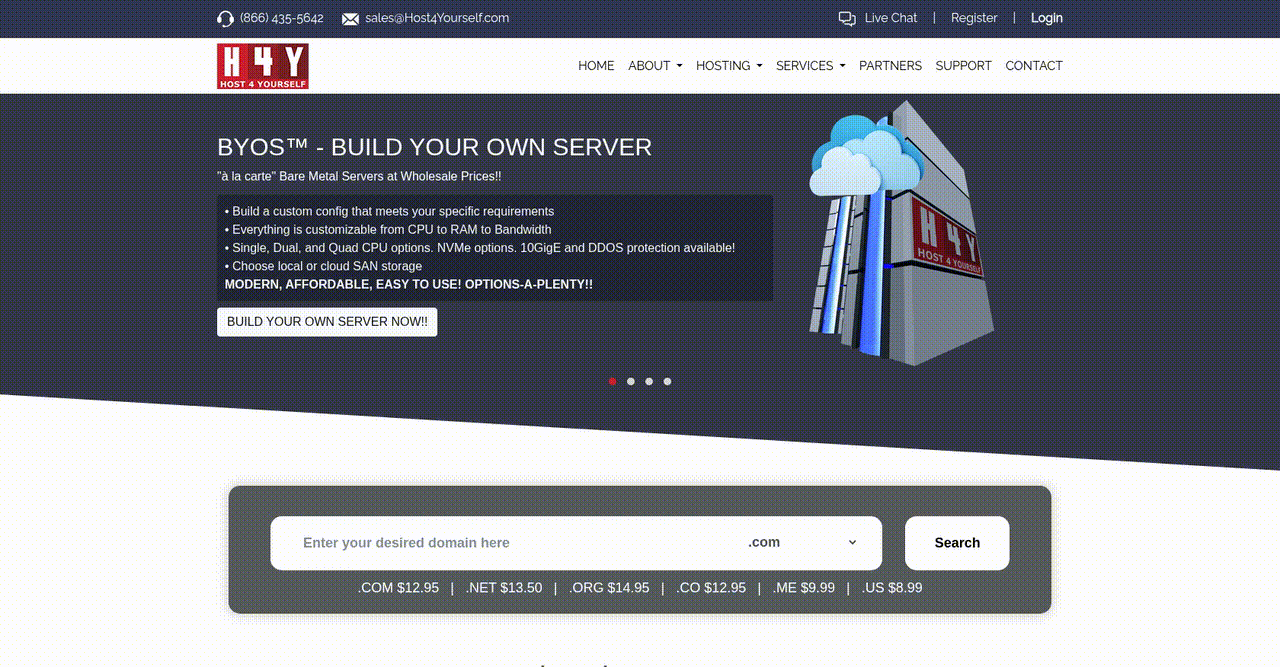Navigate to HOME menu item
This screenshot has height=667, width=1280.
596,66
